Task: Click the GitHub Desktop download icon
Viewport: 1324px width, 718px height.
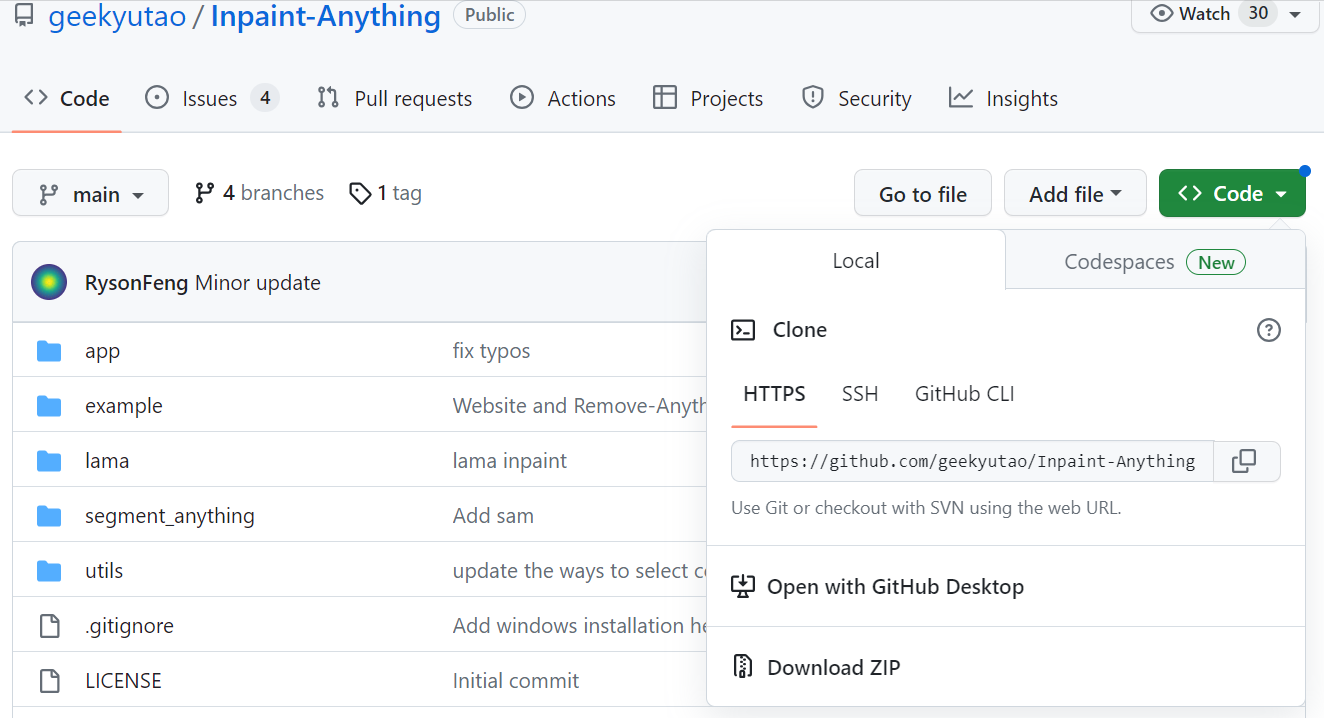Action: click(x=742, y=586)
